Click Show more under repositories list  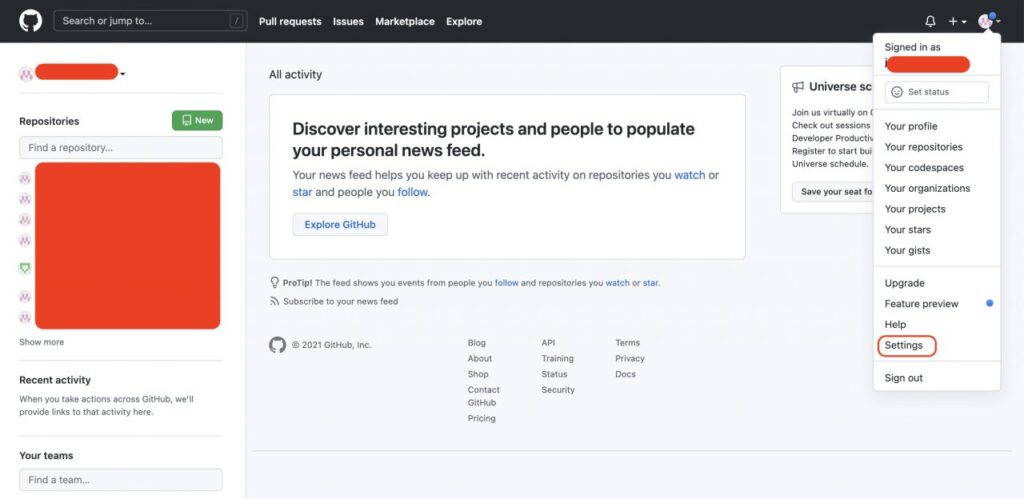(41, 342)
